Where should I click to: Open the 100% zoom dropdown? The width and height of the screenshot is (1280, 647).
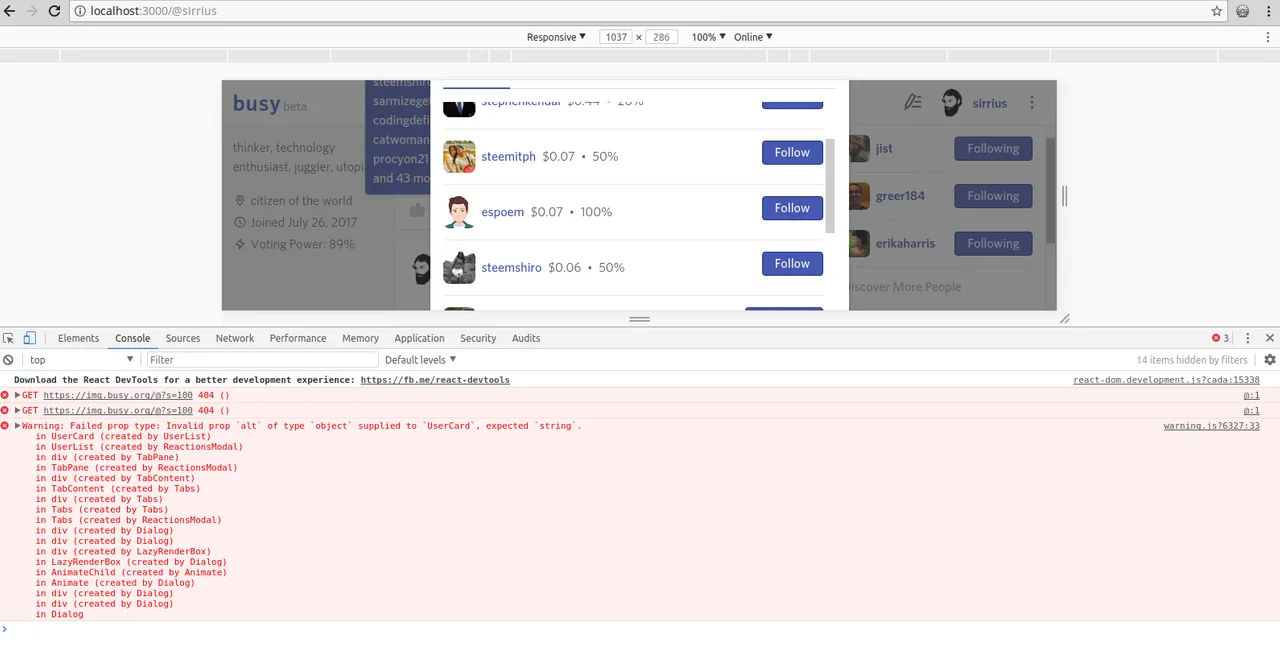(x=709, y=37)
